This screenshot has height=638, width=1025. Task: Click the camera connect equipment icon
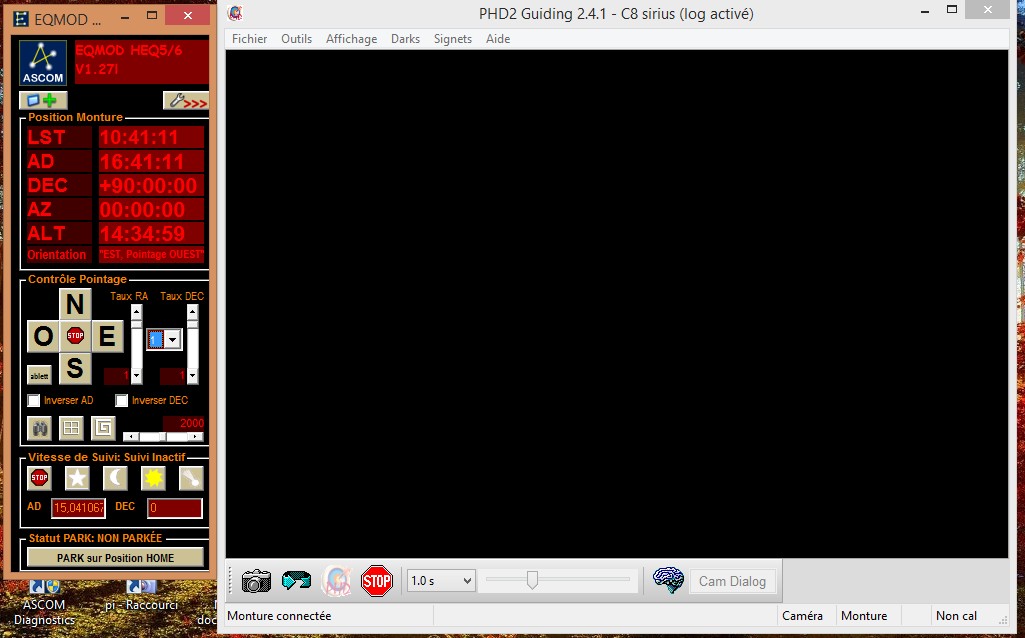pyautogui.click(x=256, y=580)
